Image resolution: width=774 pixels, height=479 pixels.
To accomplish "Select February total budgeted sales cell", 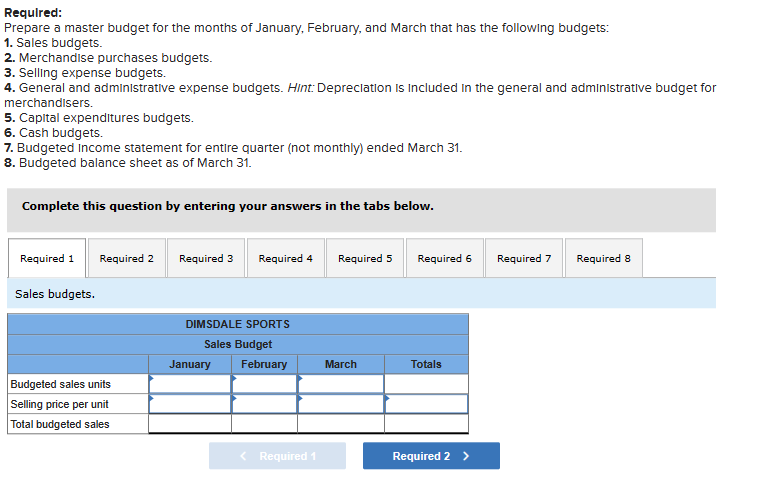I will tap(264, 424).
